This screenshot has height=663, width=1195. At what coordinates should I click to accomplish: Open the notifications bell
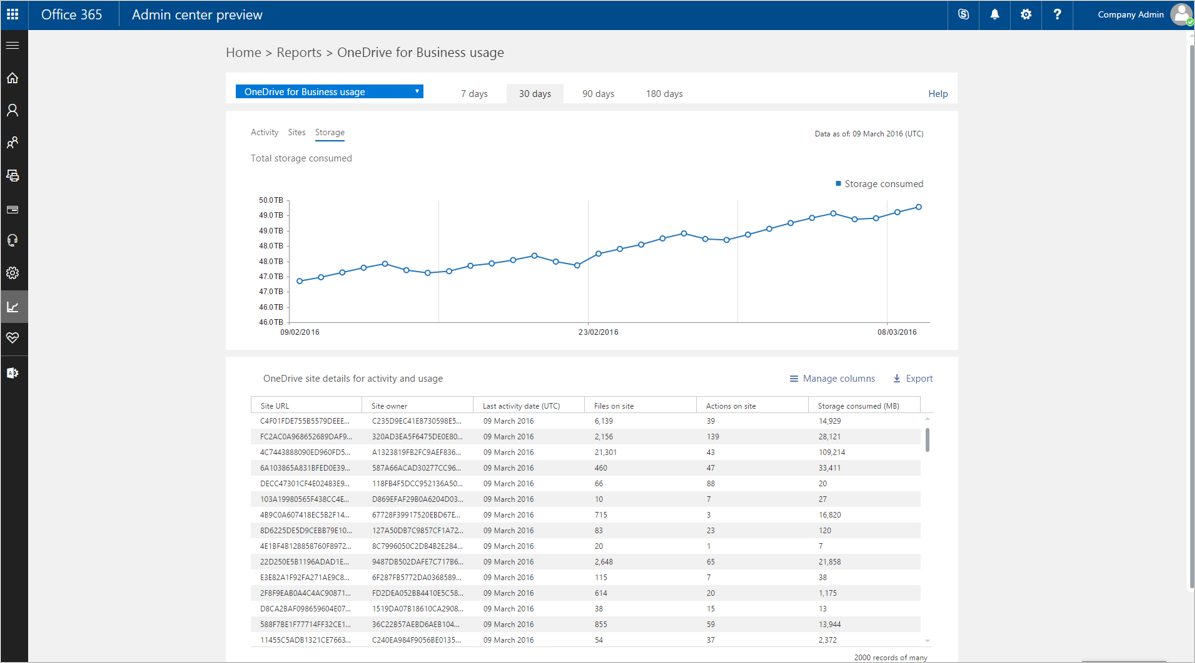click(993, 15)
